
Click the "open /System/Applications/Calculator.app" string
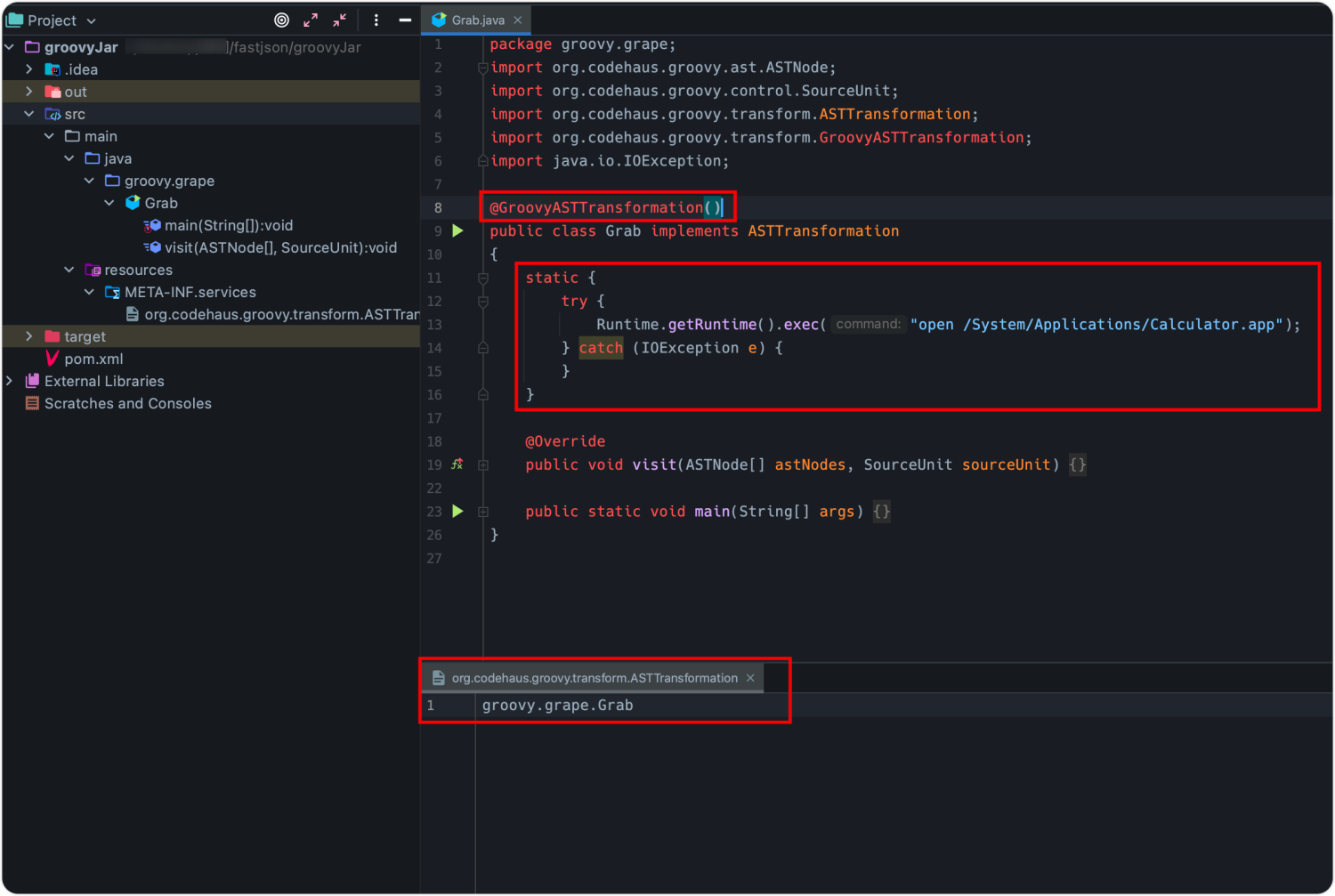[1096, 325]
